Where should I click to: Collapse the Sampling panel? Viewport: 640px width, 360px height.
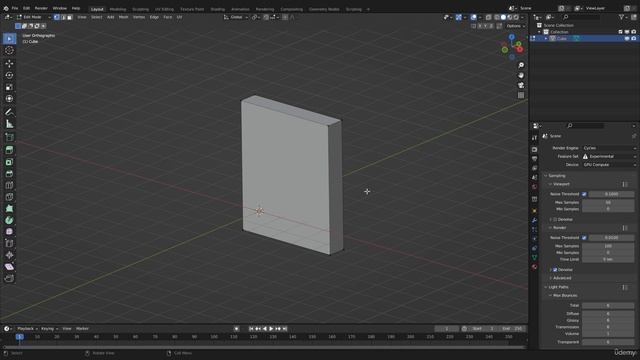pyautogui.click(x=557, y=176)
